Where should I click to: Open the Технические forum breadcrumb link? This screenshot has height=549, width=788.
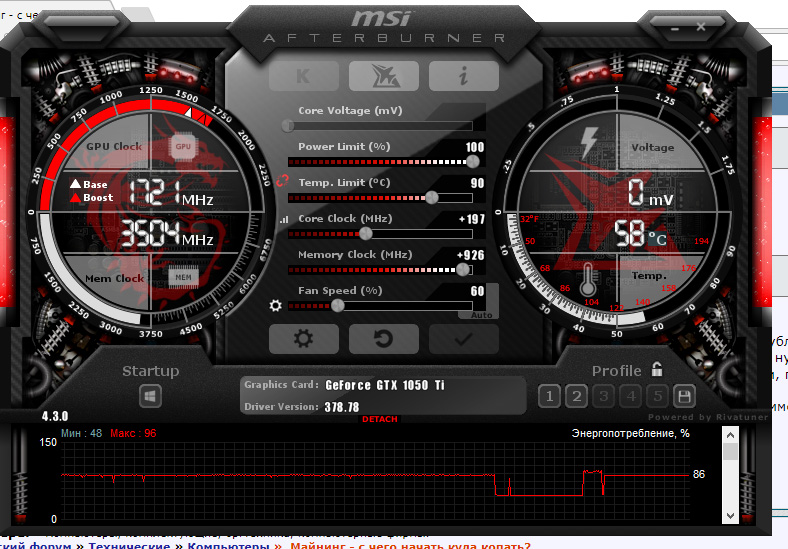[129, 546]
